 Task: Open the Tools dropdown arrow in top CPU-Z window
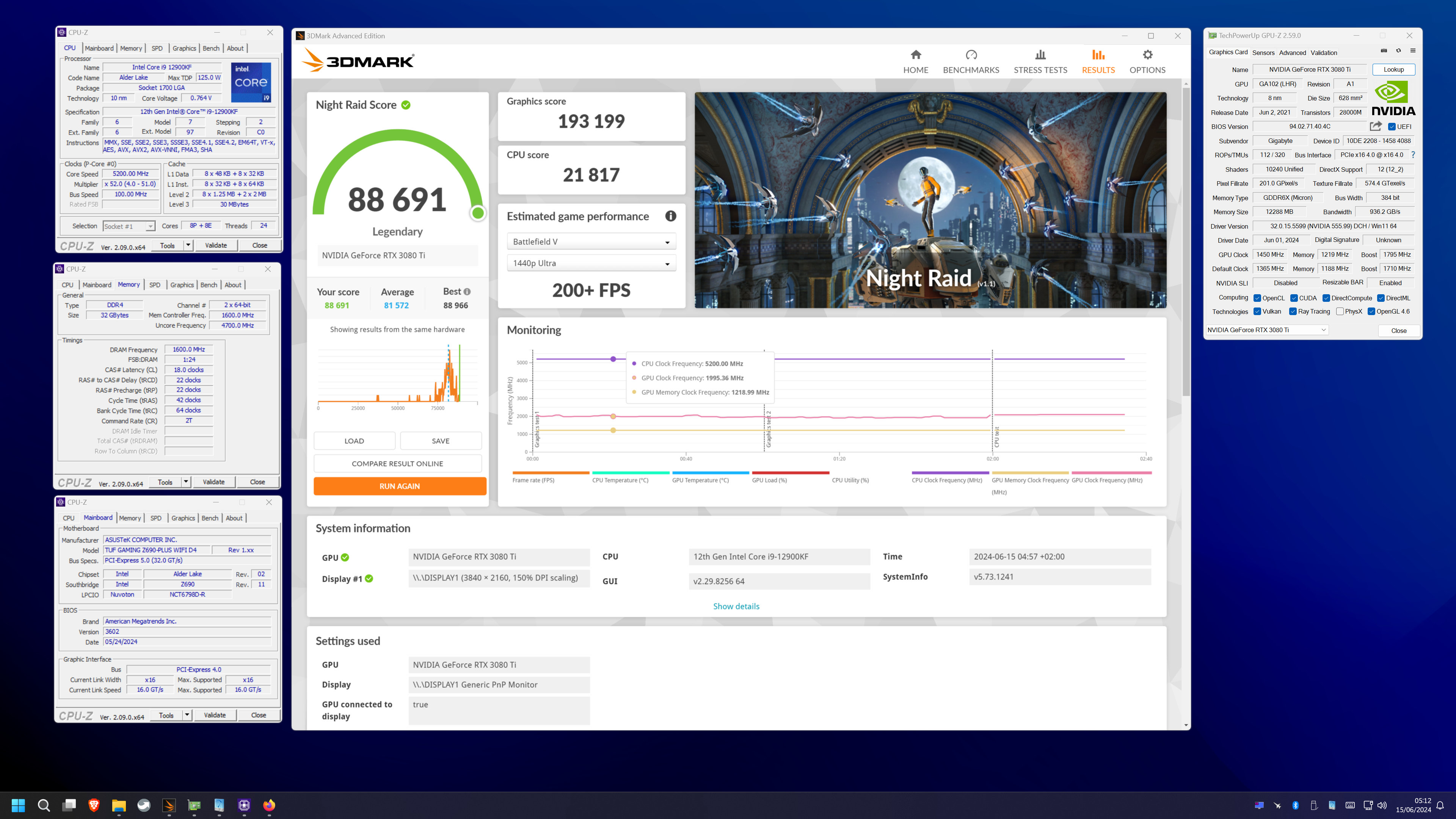(x=188, y=245)
